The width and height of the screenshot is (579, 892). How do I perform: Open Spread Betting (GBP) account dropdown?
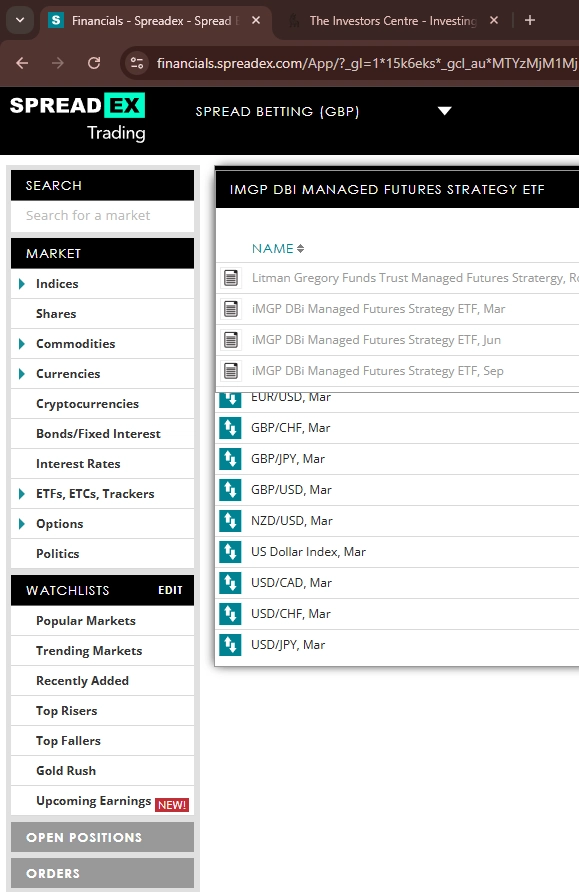coord(444,111)
